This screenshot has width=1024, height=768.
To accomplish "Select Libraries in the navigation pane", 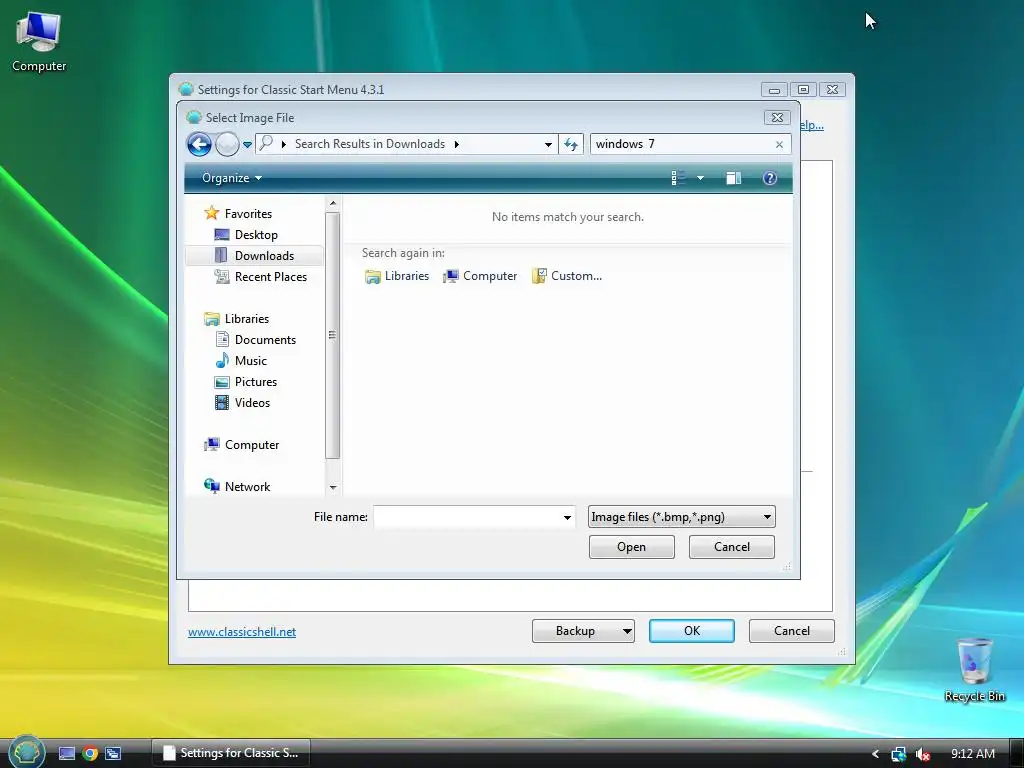I will 247,319.
